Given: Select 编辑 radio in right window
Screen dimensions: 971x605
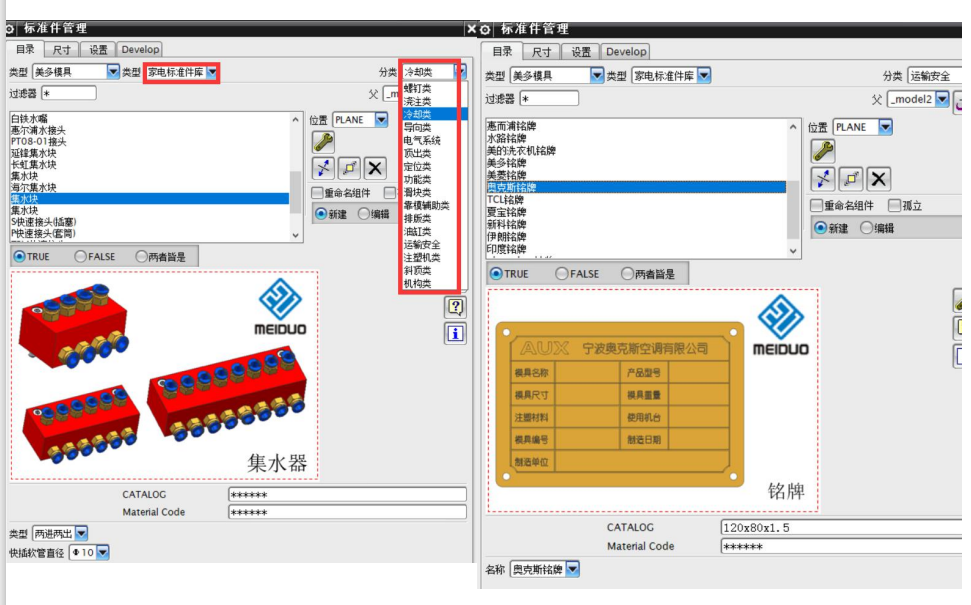Looking at the screenshot, I should (867, 228).
